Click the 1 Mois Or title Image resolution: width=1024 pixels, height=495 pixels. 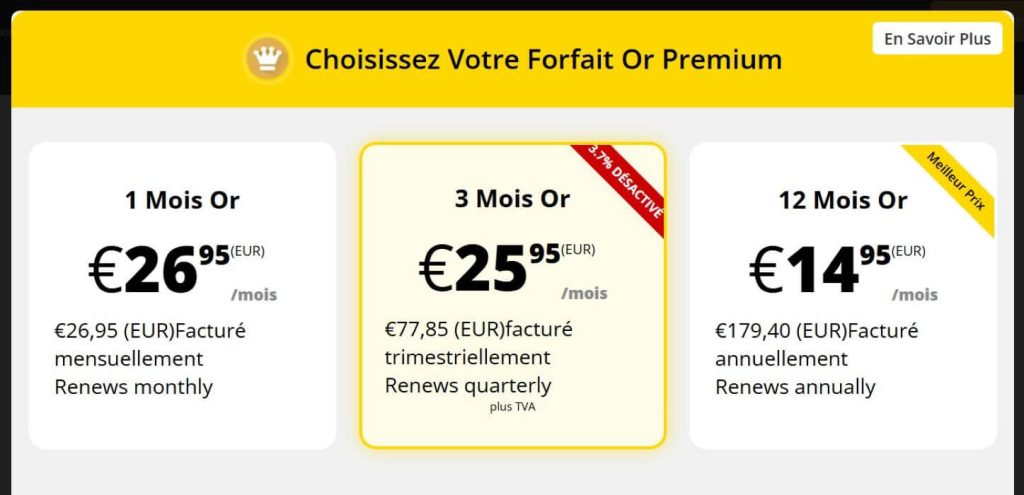pyautogui.click(x=182, y=200)
